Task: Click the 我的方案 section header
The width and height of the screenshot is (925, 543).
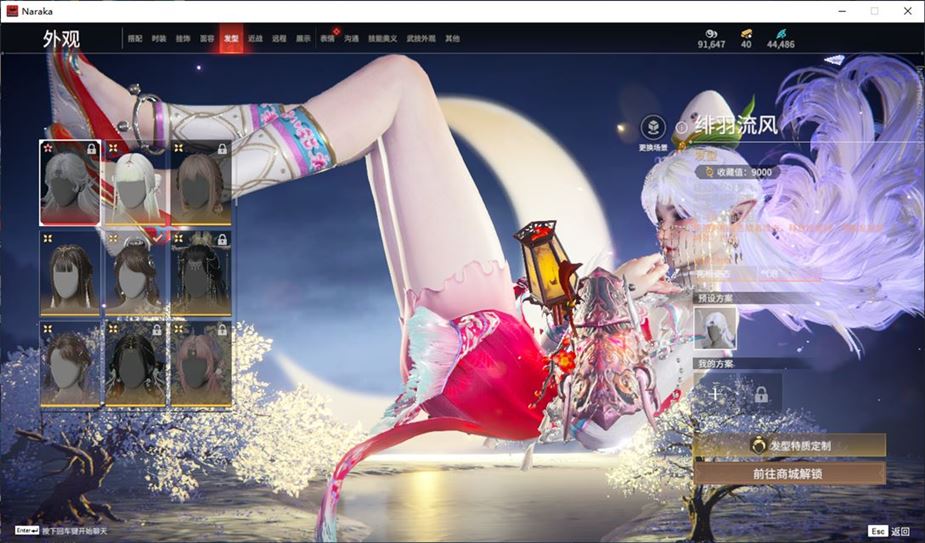Action: pyautogui.click(x=716, y=364)
